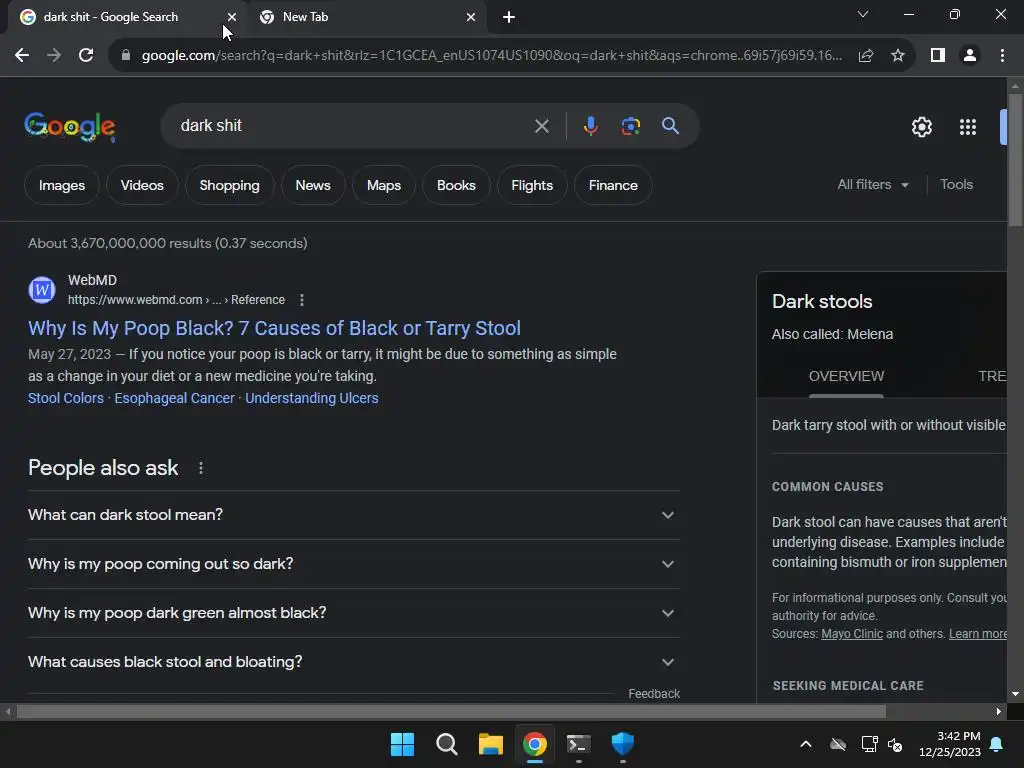Open the Mayo Clinic source link

(852, 634)
